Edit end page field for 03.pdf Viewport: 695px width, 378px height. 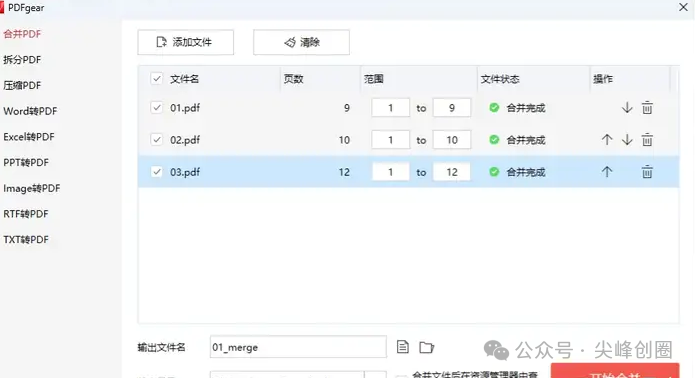click(452, 172)
